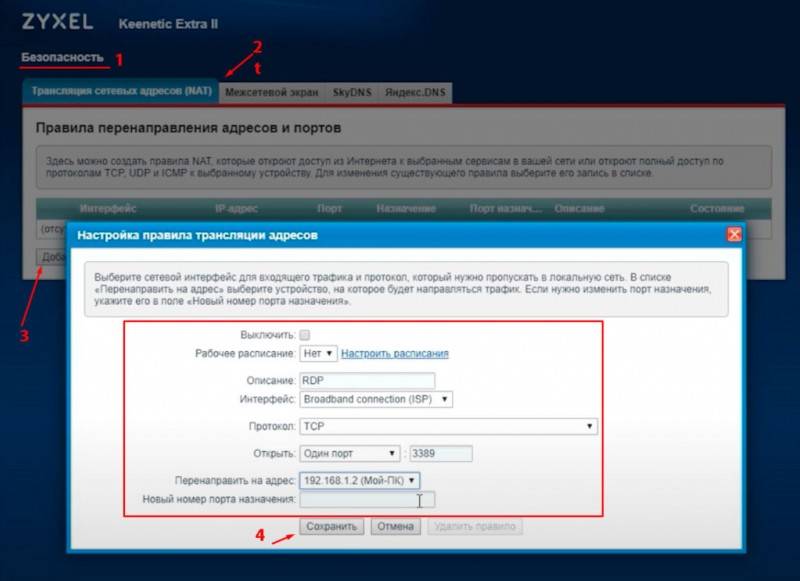Open the Интерфейс Broadband connection dropdown
The height and width of the screenshot is (581, 800).
[376, 399]
